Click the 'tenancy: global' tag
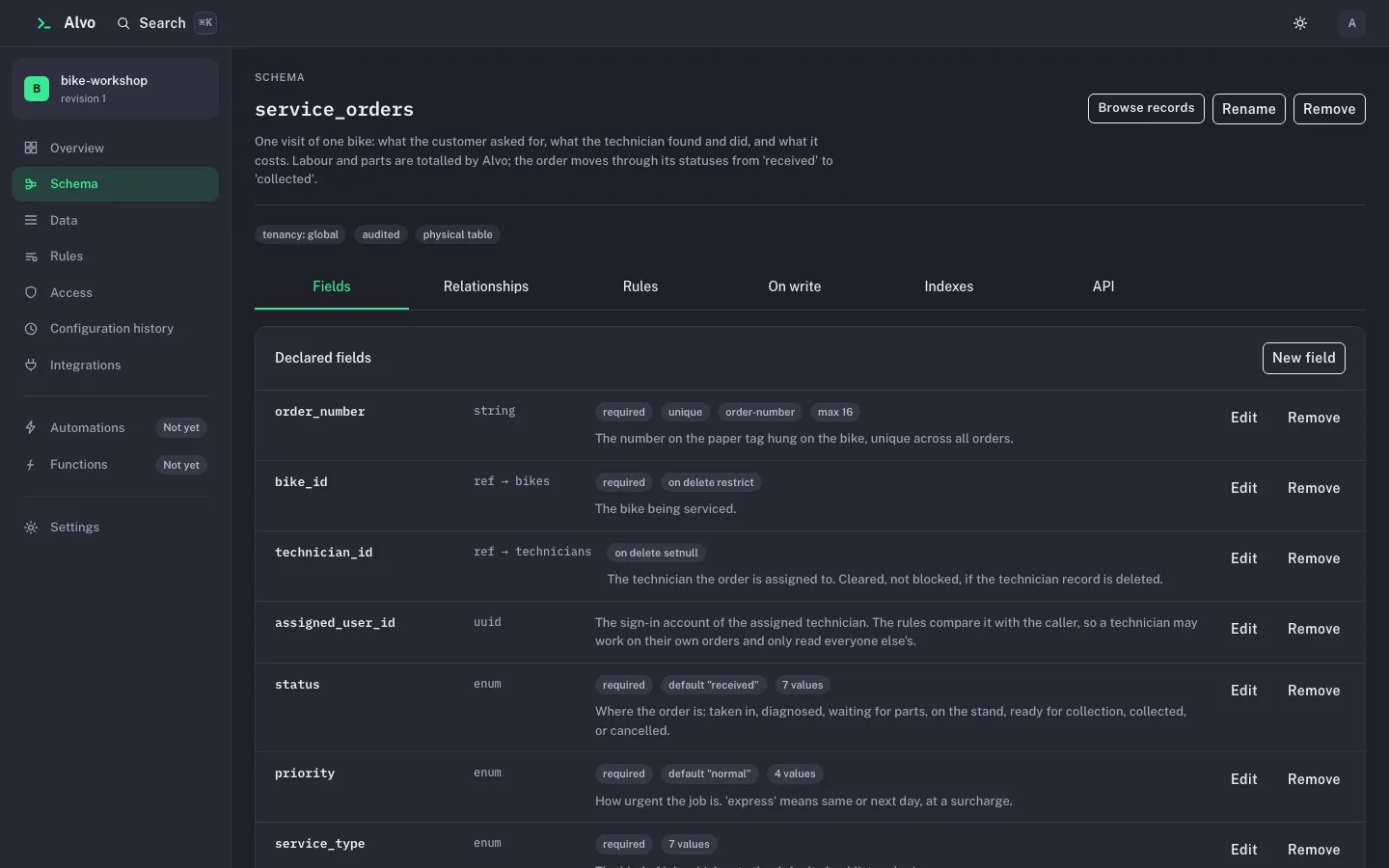 coord(300,234)
